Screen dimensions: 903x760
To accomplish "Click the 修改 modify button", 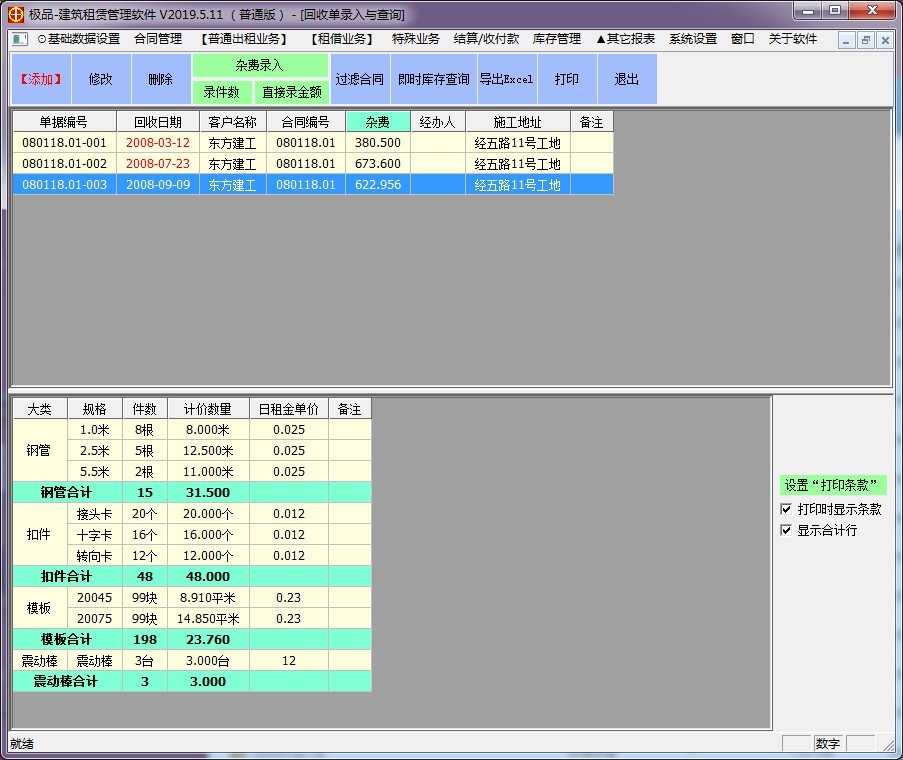I will point(101,79).
